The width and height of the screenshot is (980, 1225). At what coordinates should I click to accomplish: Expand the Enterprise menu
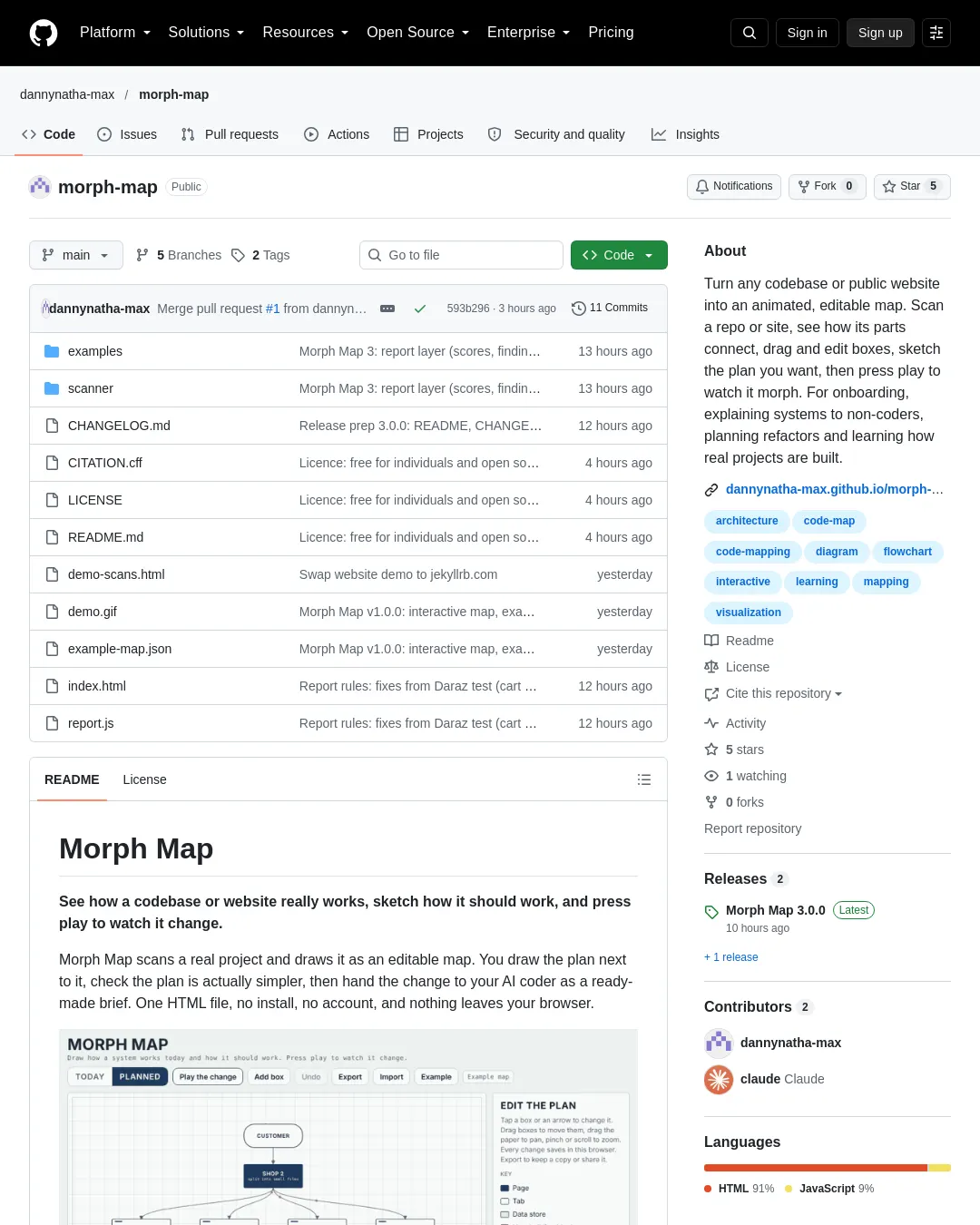point(528,33)
